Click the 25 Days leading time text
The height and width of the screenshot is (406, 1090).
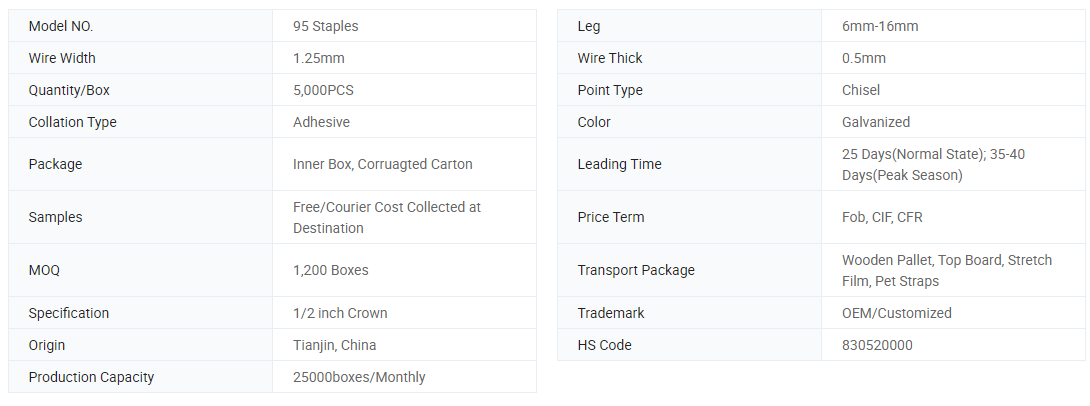[933, 165]
